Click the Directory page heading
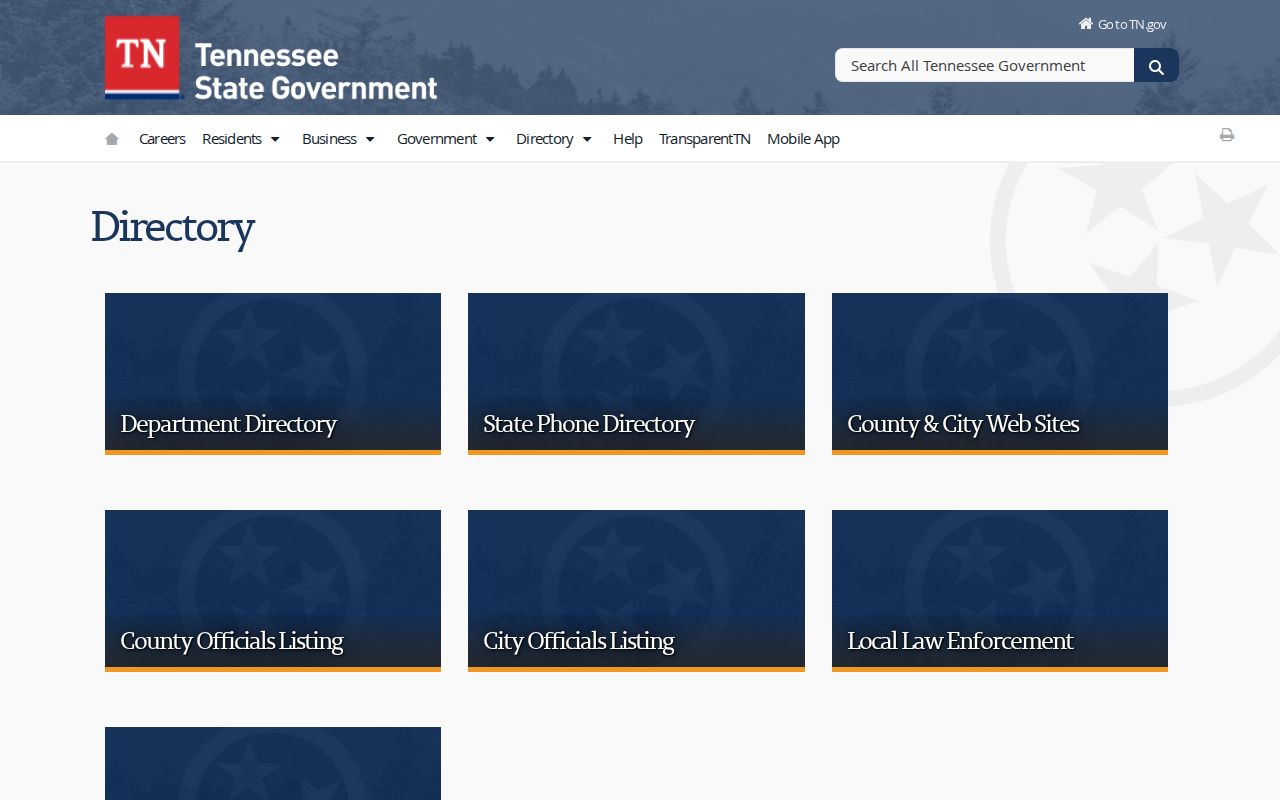1280x800 pixels. (172, 227)
